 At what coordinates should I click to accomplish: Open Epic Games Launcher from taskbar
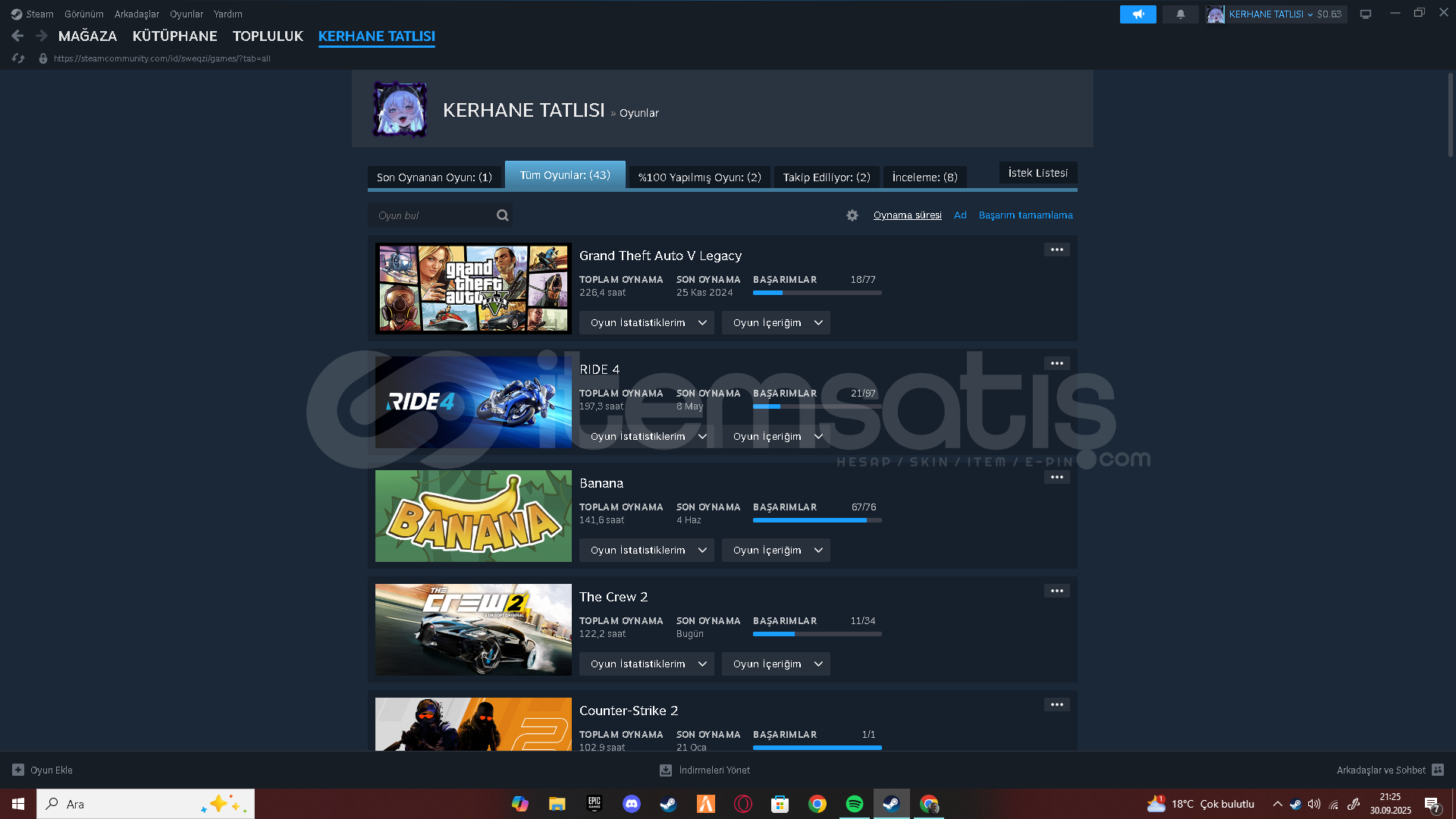coord(594,804)
